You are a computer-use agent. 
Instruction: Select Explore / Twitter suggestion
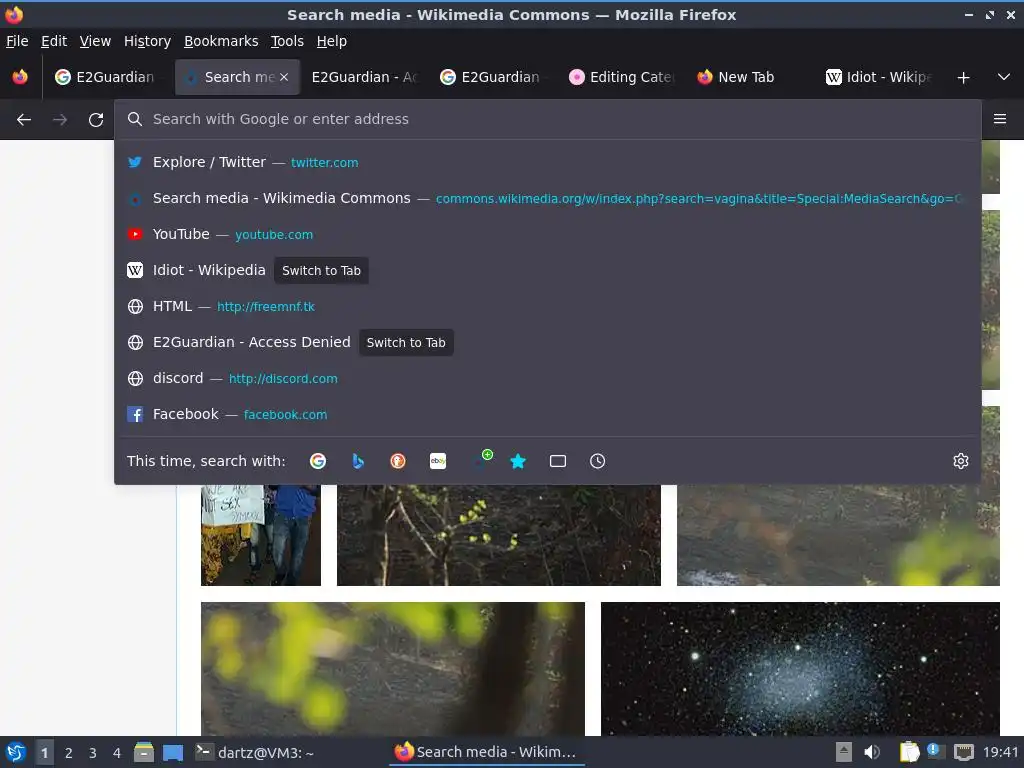[548, 162]
